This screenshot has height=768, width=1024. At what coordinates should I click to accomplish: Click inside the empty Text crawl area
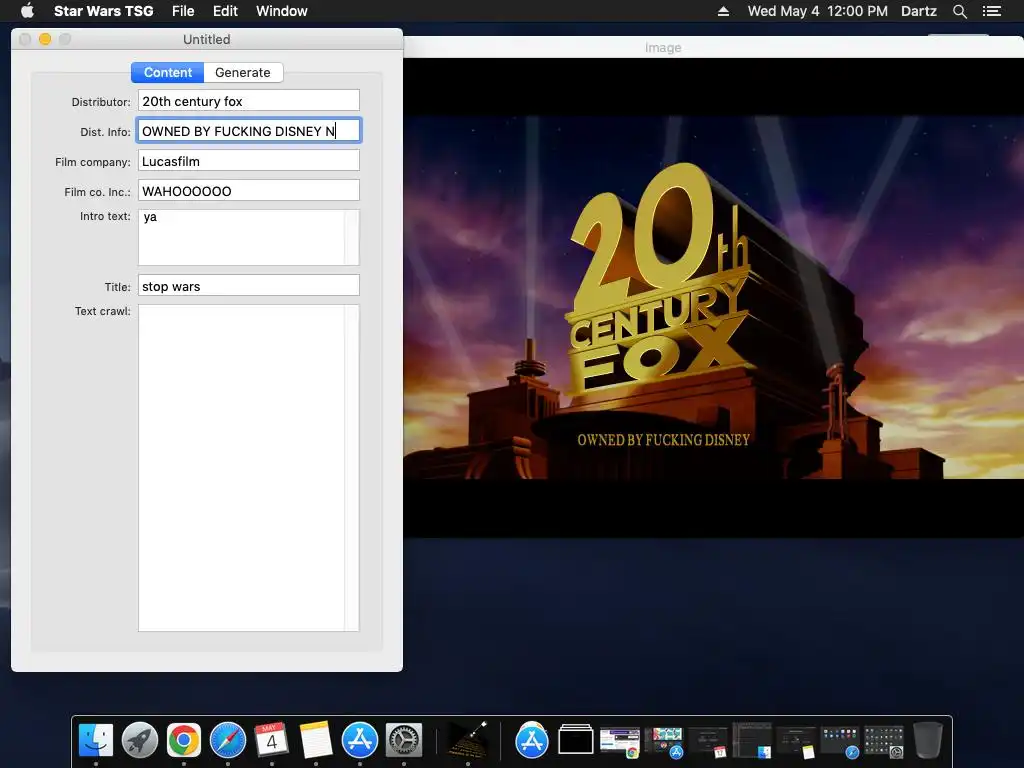click(242, 468)
